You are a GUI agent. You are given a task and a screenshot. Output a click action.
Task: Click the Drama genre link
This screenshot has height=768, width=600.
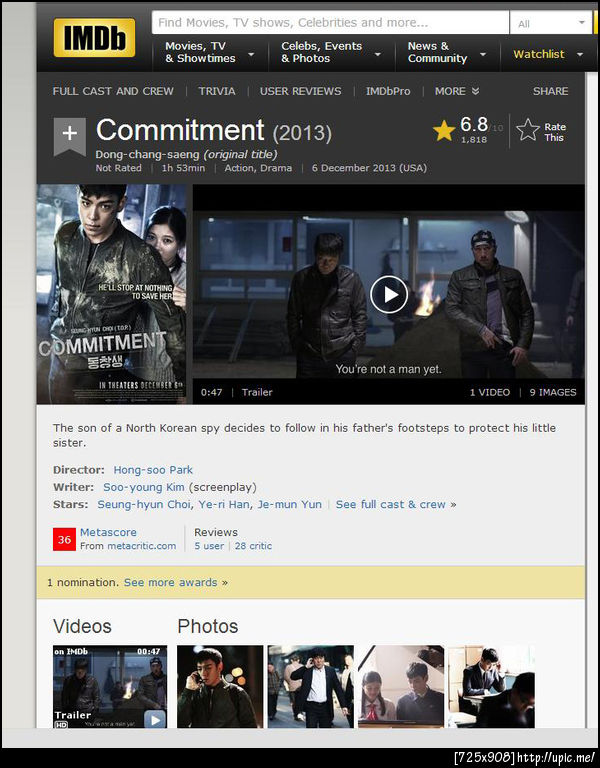coord(276,168)
